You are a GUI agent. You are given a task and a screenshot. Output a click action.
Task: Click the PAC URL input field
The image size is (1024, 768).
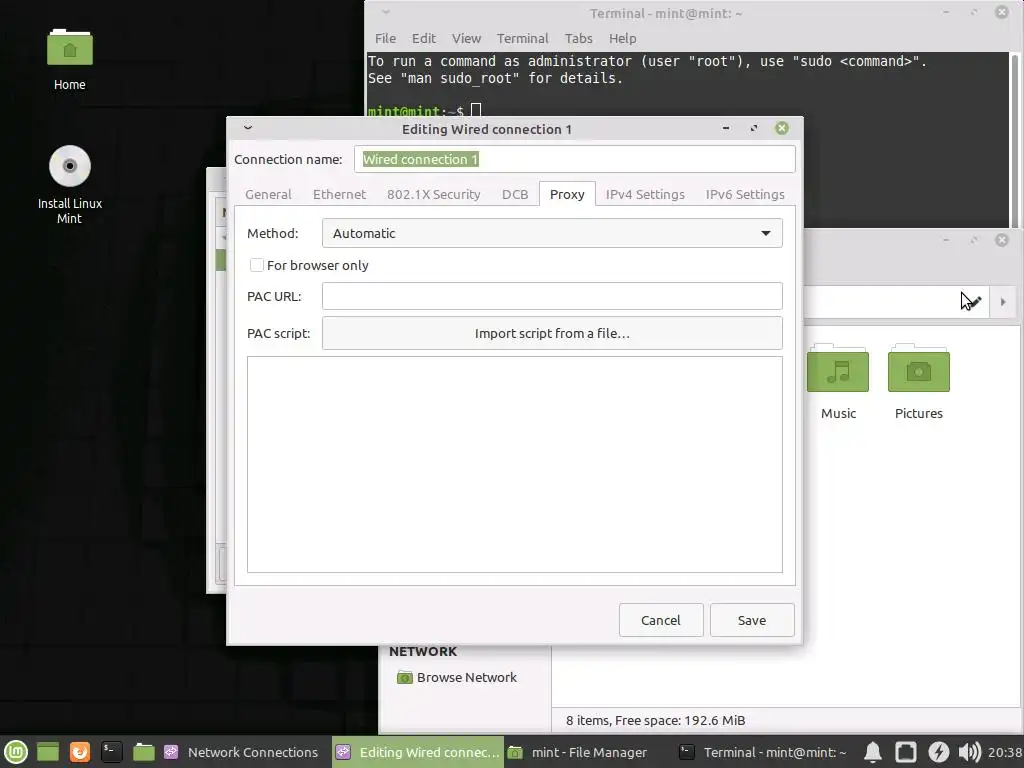552,296
